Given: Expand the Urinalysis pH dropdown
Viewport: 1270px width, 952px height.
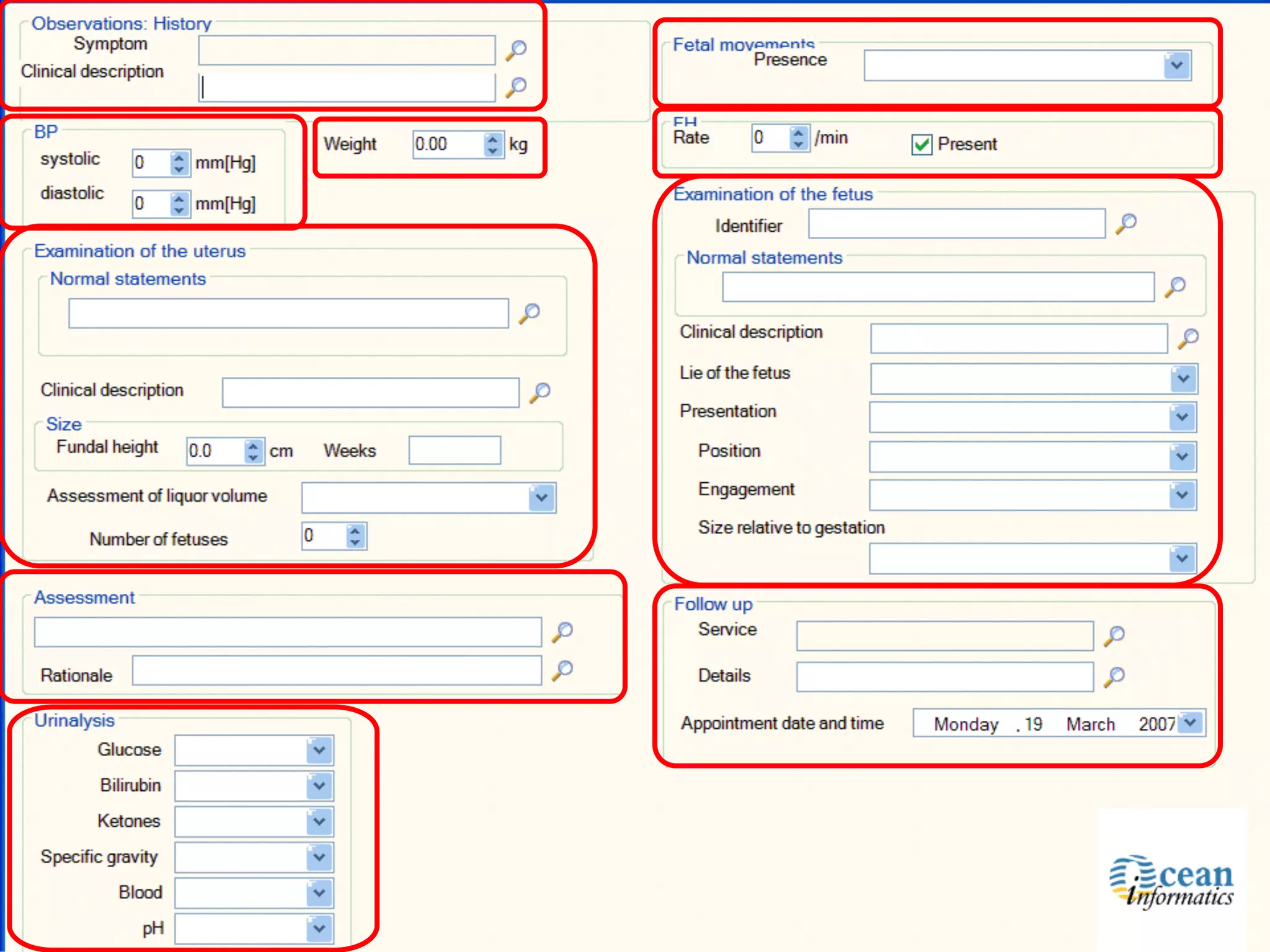Looking at the screenshot, I should tap(319, 928).
